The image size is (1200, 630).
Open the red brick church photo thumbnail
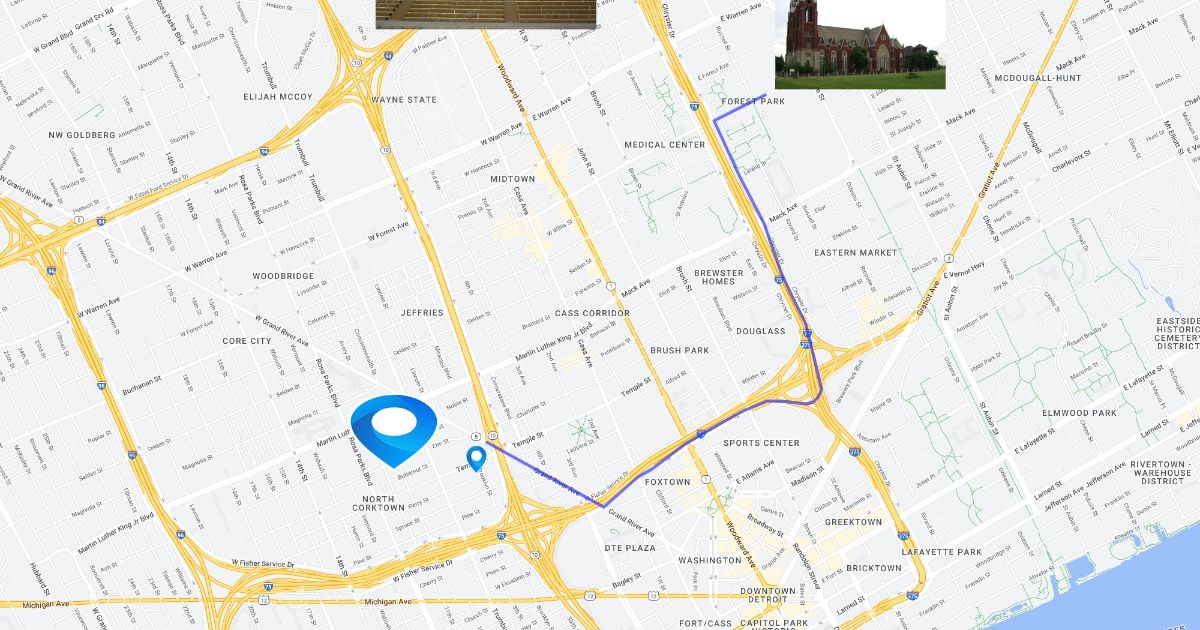click(x=860, y=44)
